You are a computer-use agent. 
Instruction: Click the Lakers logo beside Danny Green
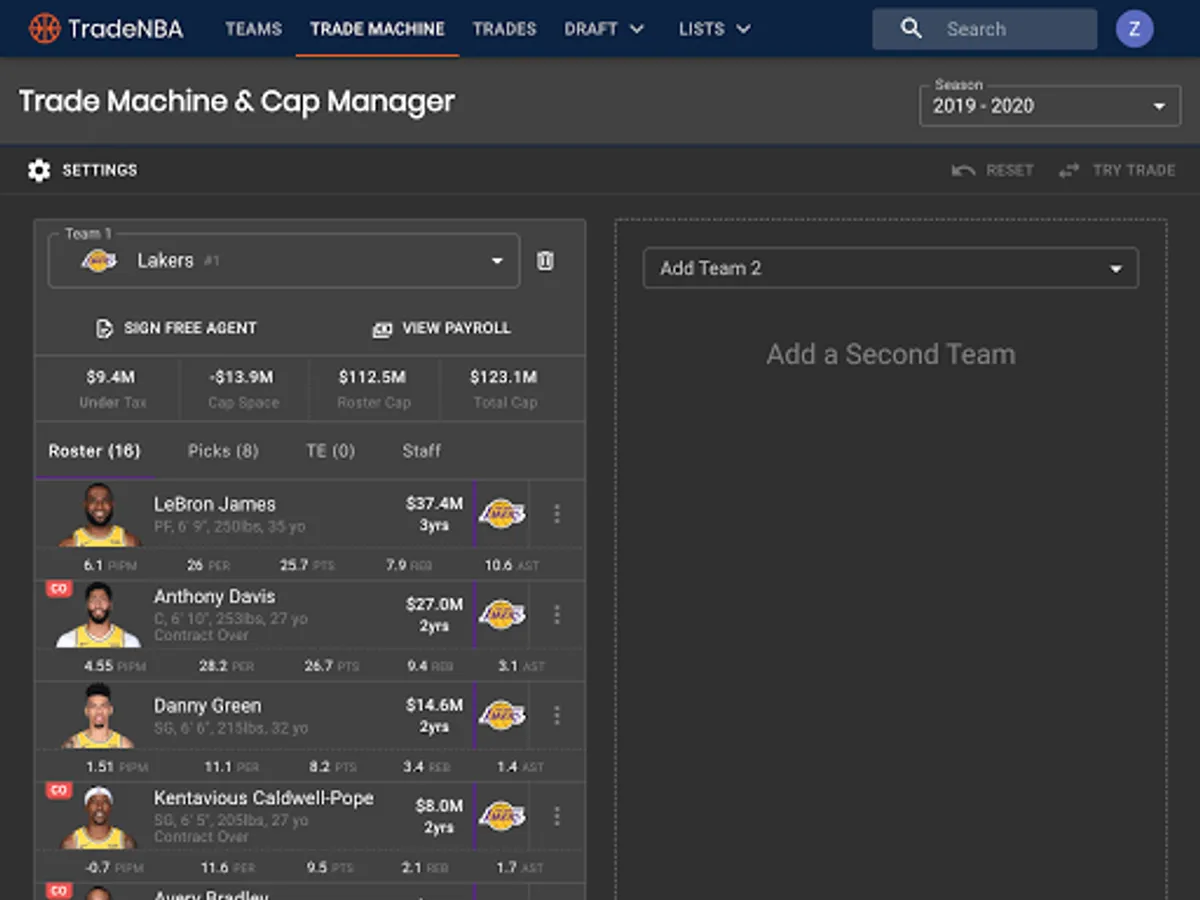[502, 715]
